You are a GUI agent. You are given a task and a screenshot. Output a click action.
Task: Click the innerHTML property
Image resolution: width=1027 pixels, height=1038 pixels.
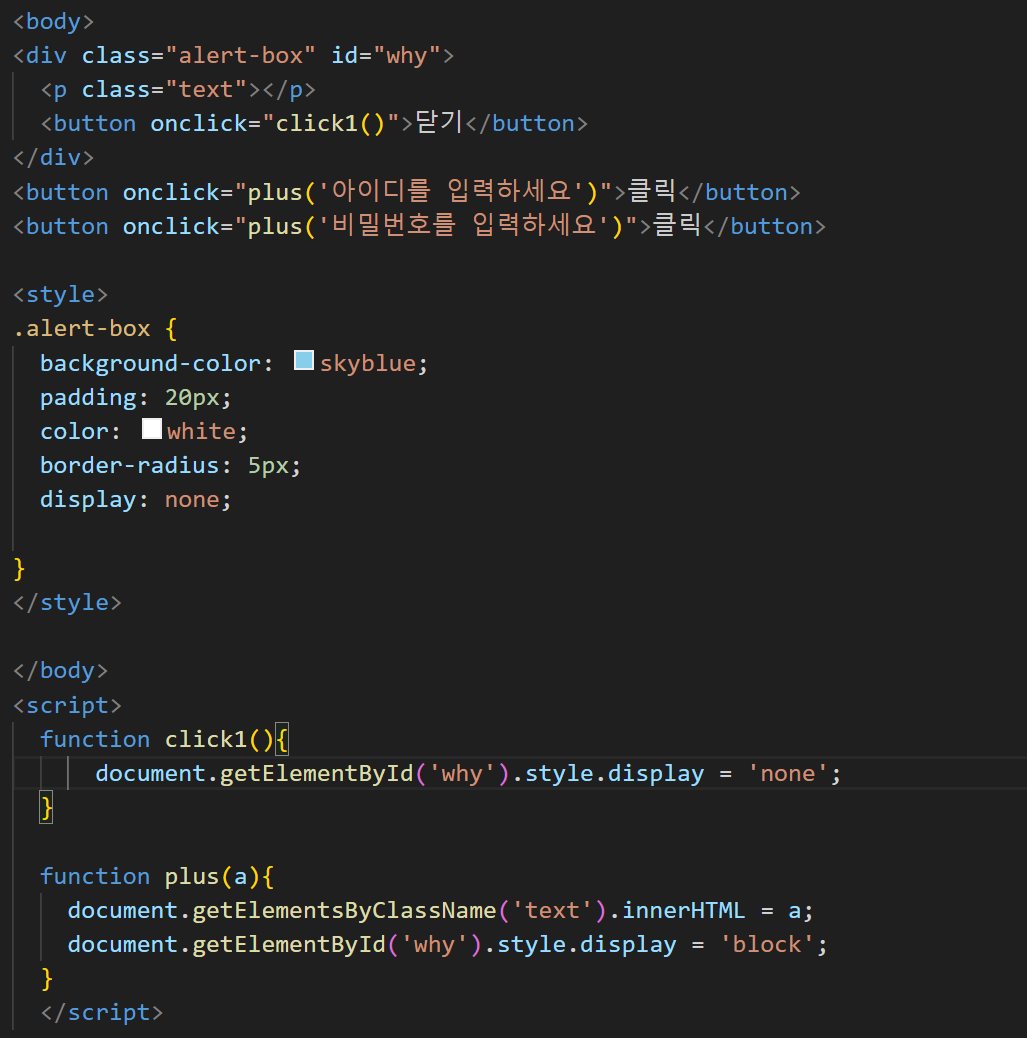coord(683,911)
